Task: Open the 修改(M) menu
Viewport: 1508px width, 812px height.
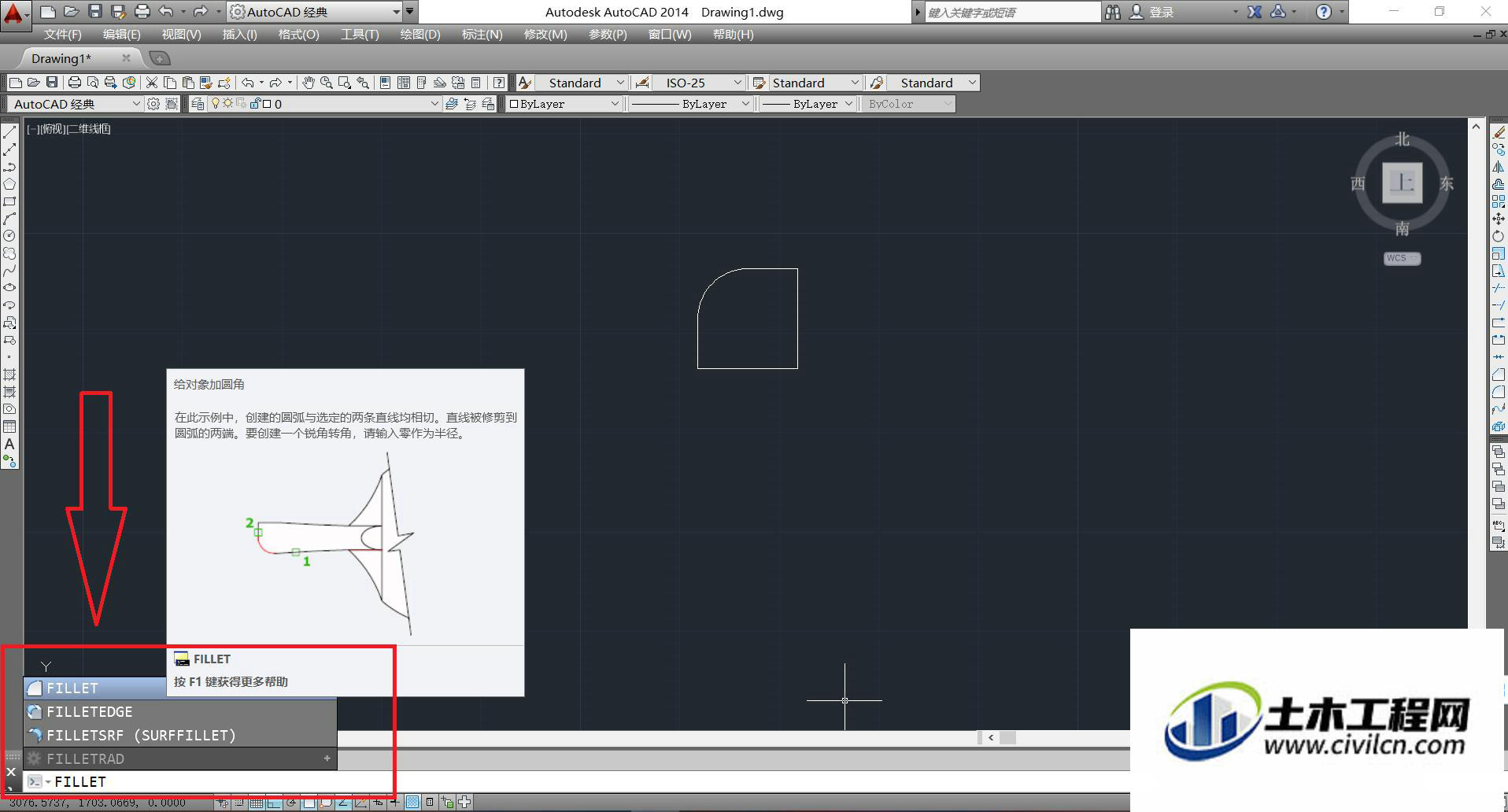Action: [545, 35]
